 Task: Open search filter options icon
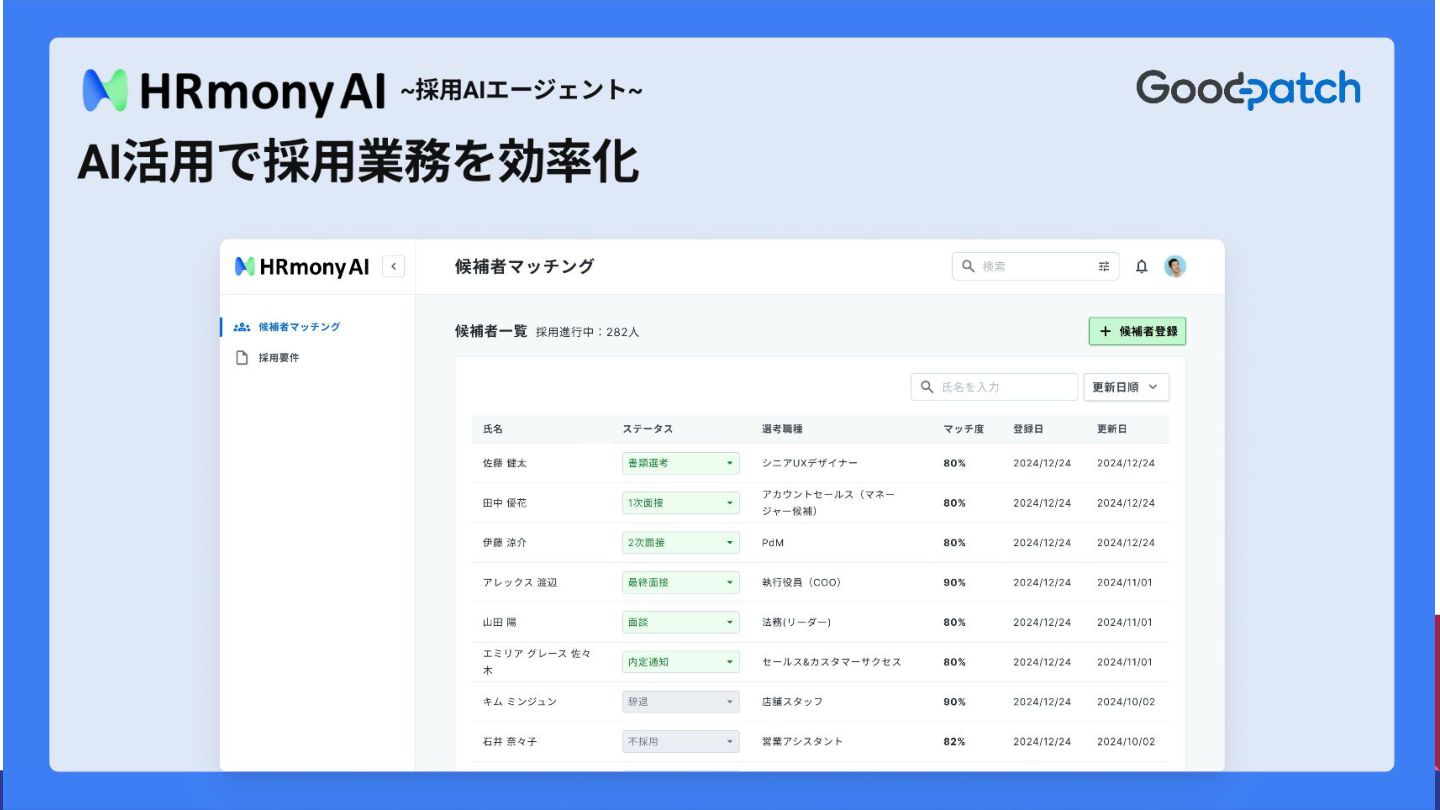1104,266
